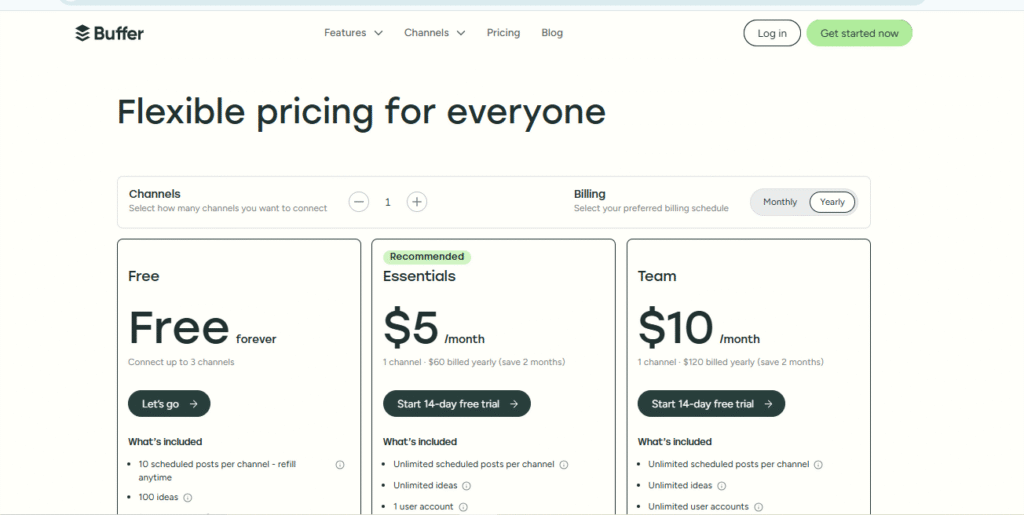Click 'Connect up to 3 channels' text
Viewport: 1024px width, 515px height.
tap(181, 362)
